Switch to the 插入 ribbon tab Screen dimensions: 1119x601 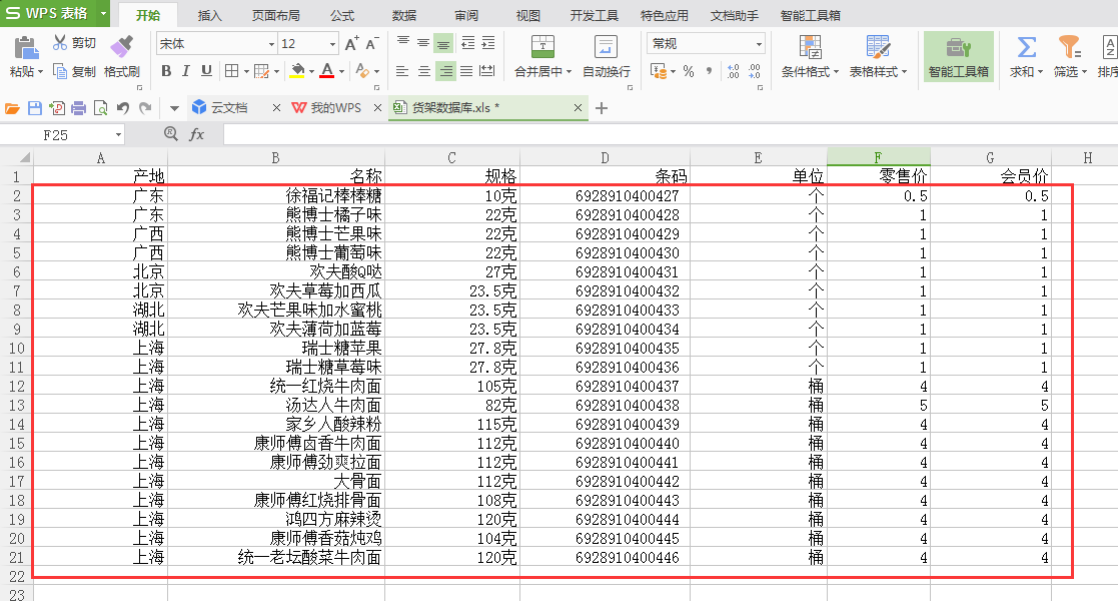pyautogui.click(x=210, y=15)
